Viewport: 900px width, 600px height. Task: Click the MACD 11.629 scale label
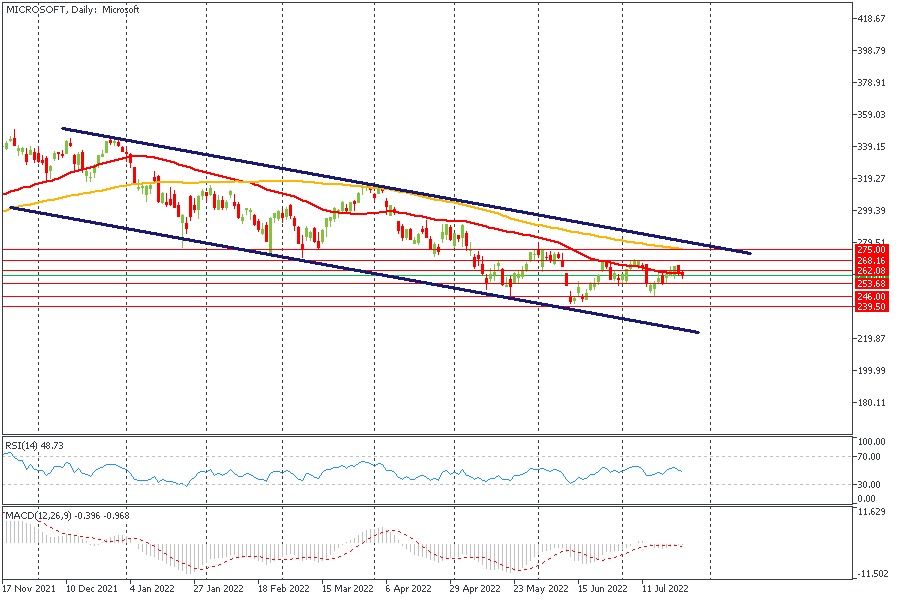[872, 512]
